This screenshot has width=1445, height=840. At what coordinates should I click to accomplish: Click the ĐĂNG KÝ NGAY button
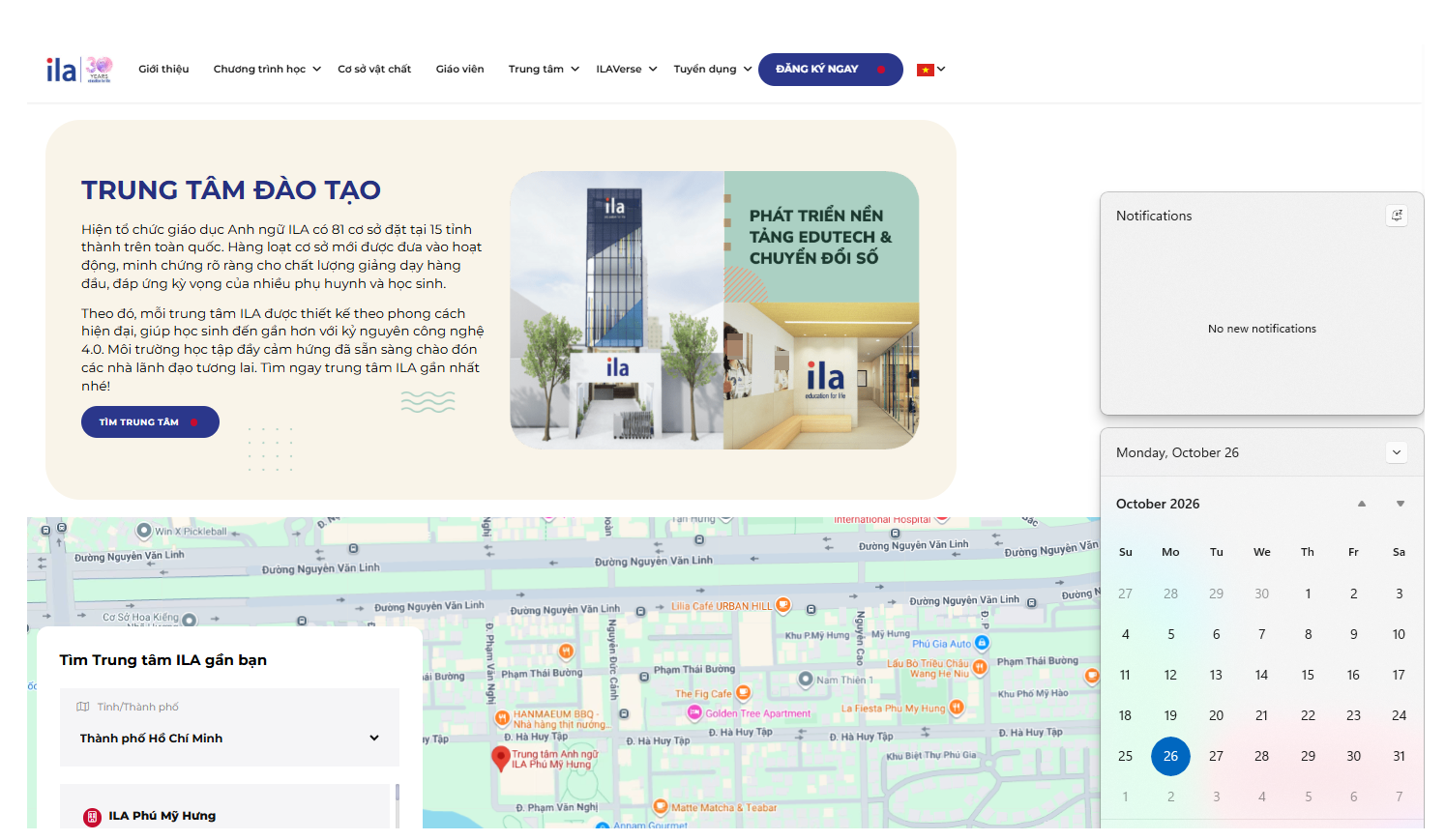coord(831,70)
